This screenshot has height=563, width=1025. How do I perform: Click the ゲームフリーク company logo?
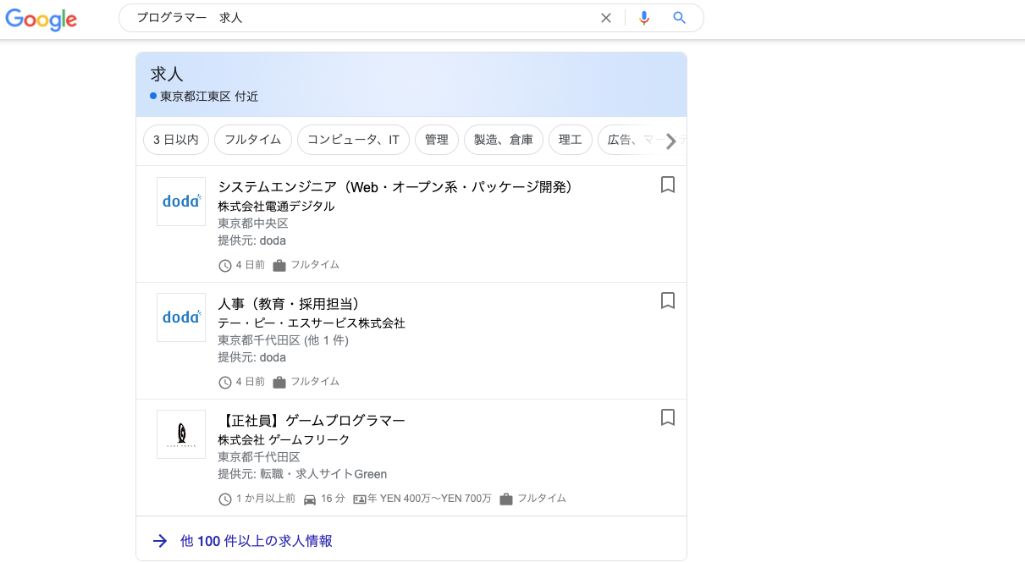[x=181, y=434]
